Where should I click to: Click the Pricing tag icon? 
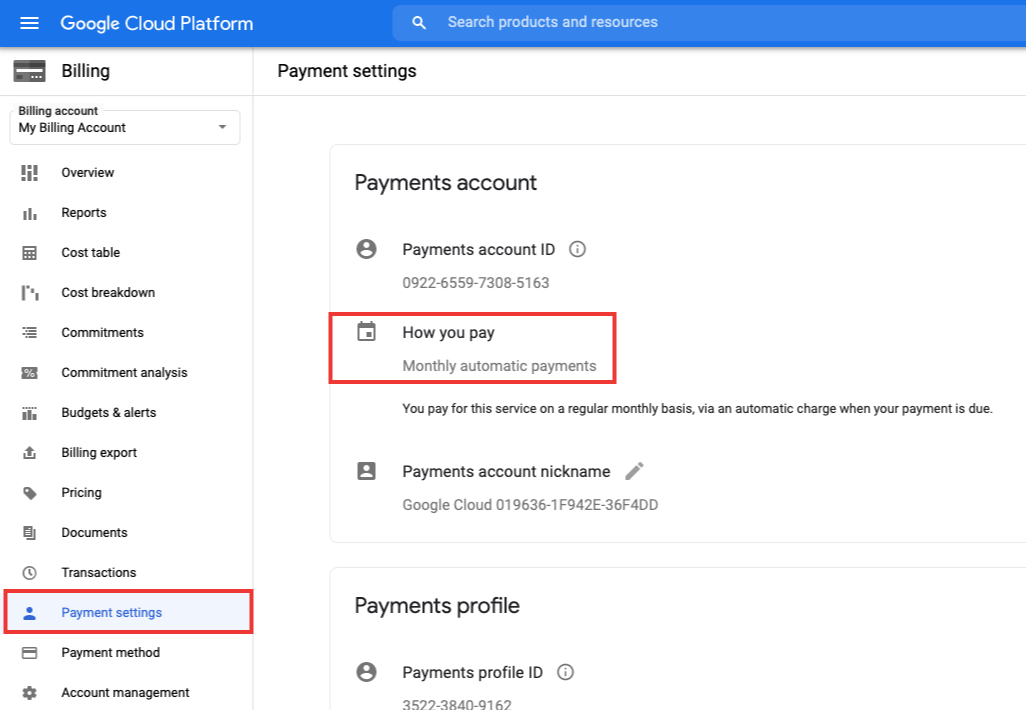(x=29, y=493)
